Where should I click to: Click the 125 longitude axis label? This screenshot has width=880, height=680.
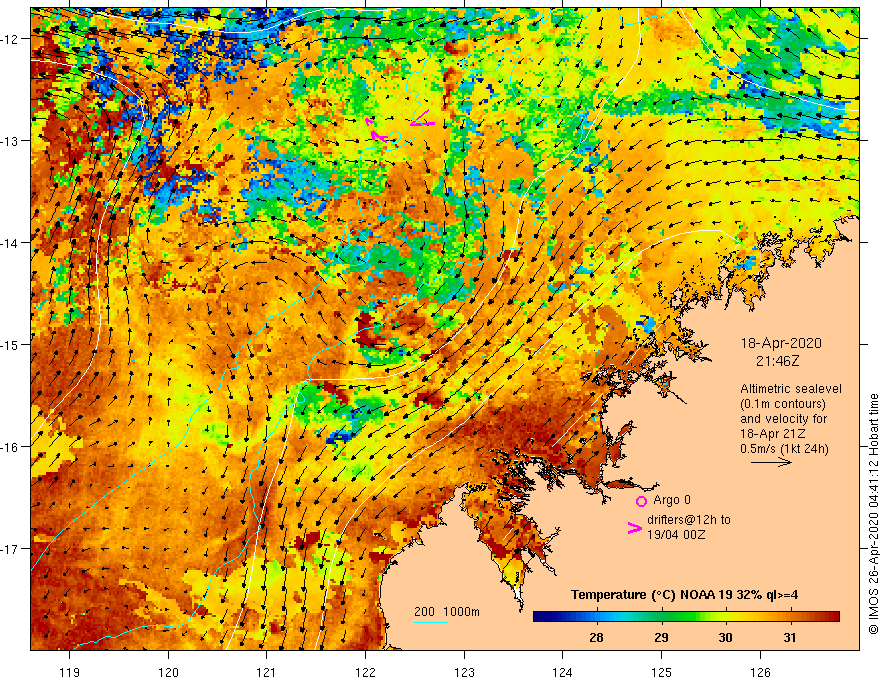point(662,672)
